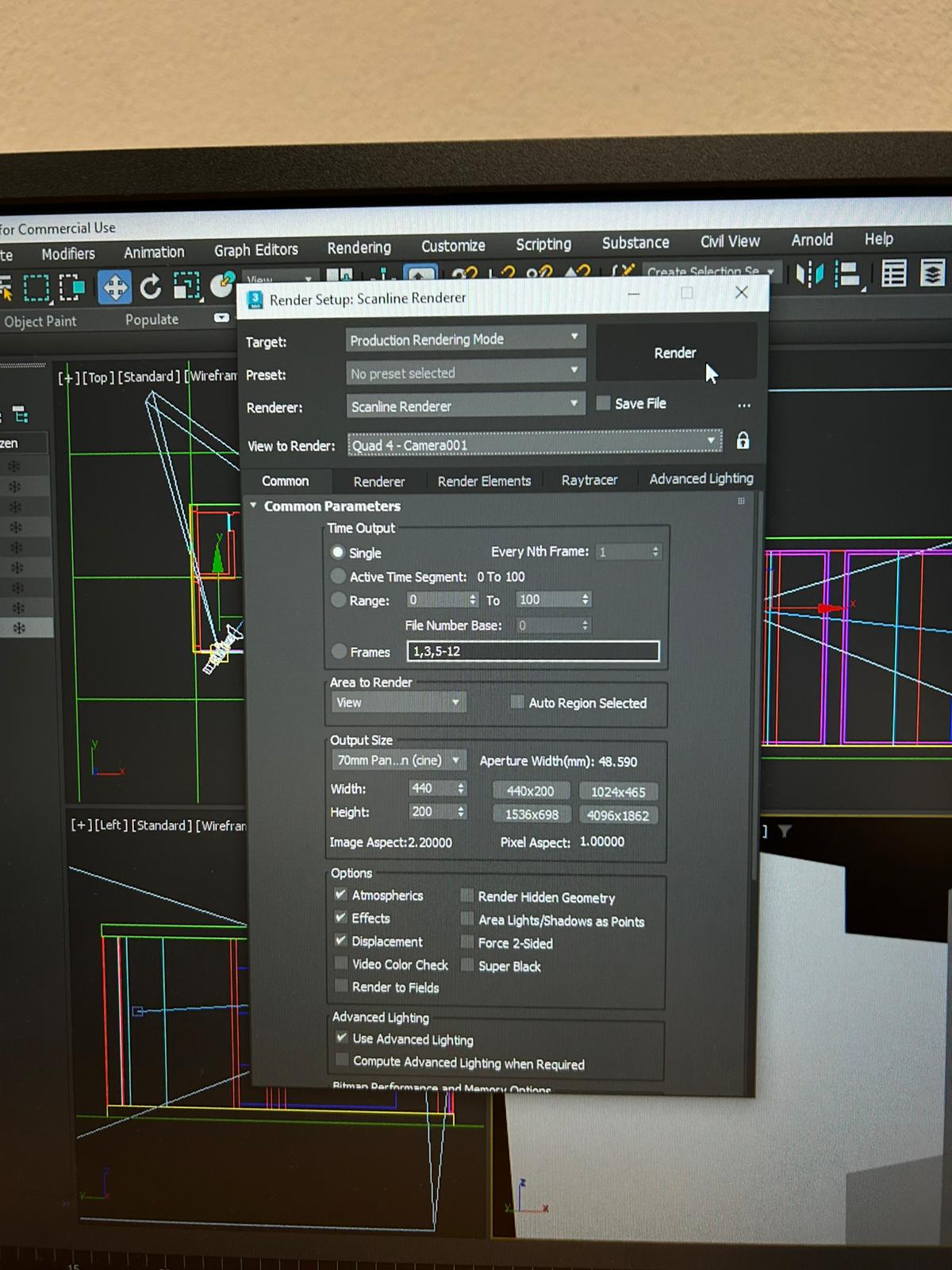
Task: Select the Range radio button
Action: point(339,600)
